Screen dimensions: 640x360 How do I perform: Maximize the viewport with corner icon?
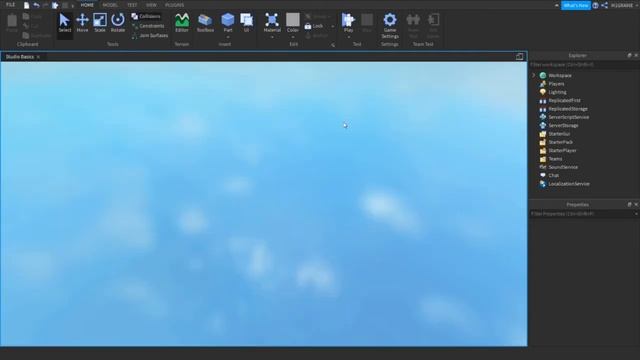pyautogui.click(x=519, y=57)
